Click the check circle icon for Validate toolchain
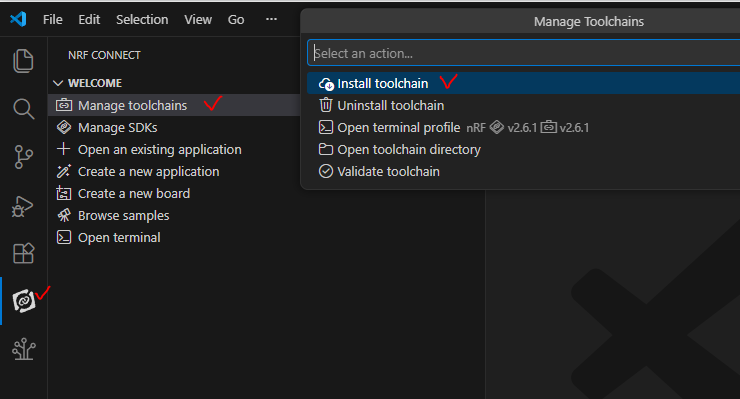Viewport: 740px width, 399px height. pos(326,171)
